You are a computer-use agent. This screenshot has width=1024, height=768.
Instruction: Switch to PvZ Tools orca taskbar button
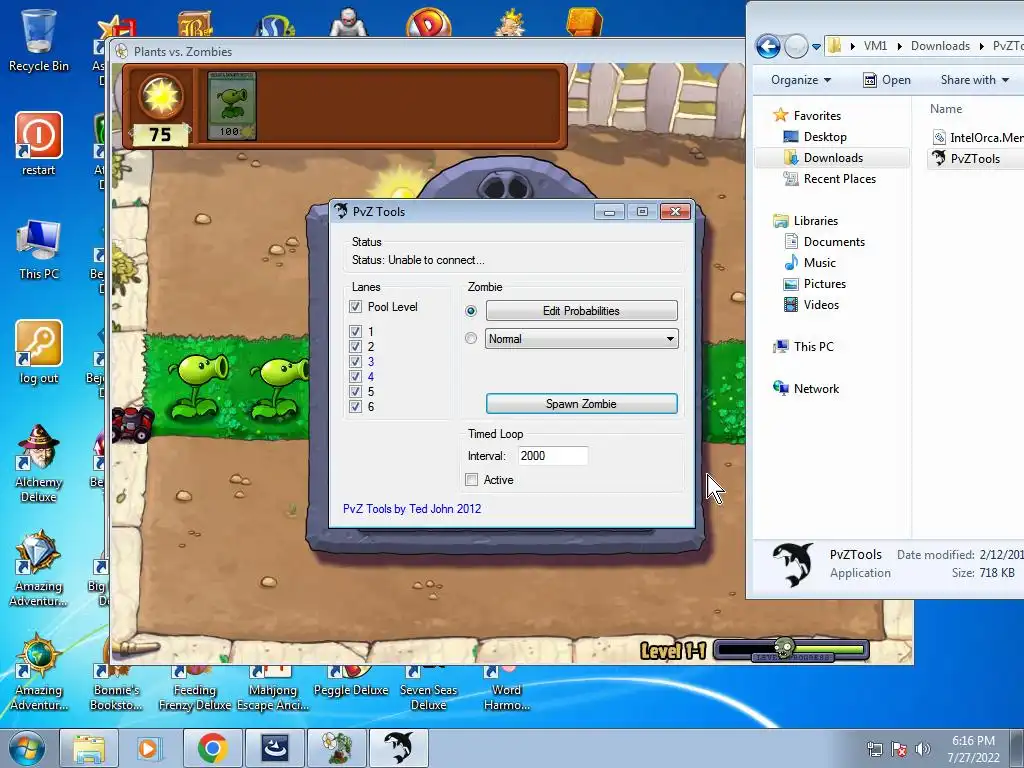click(x=399, y=748)
